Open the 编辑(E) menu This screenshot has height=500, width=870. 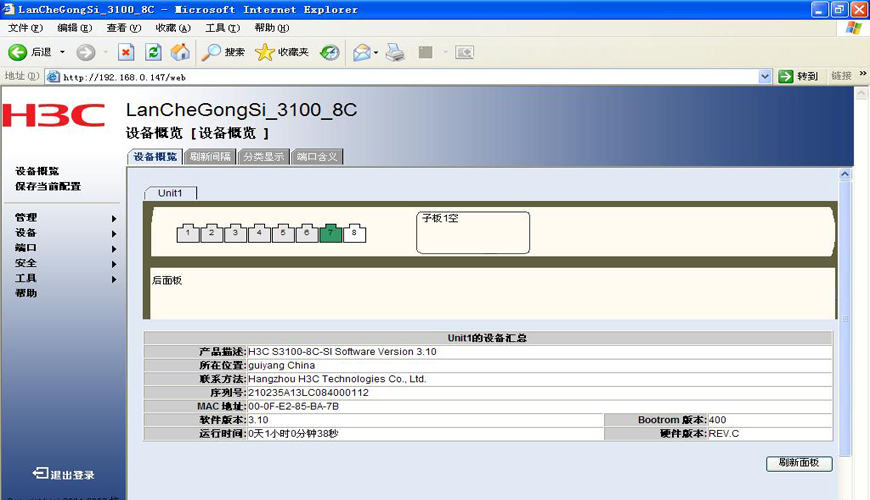click(74, 28)
